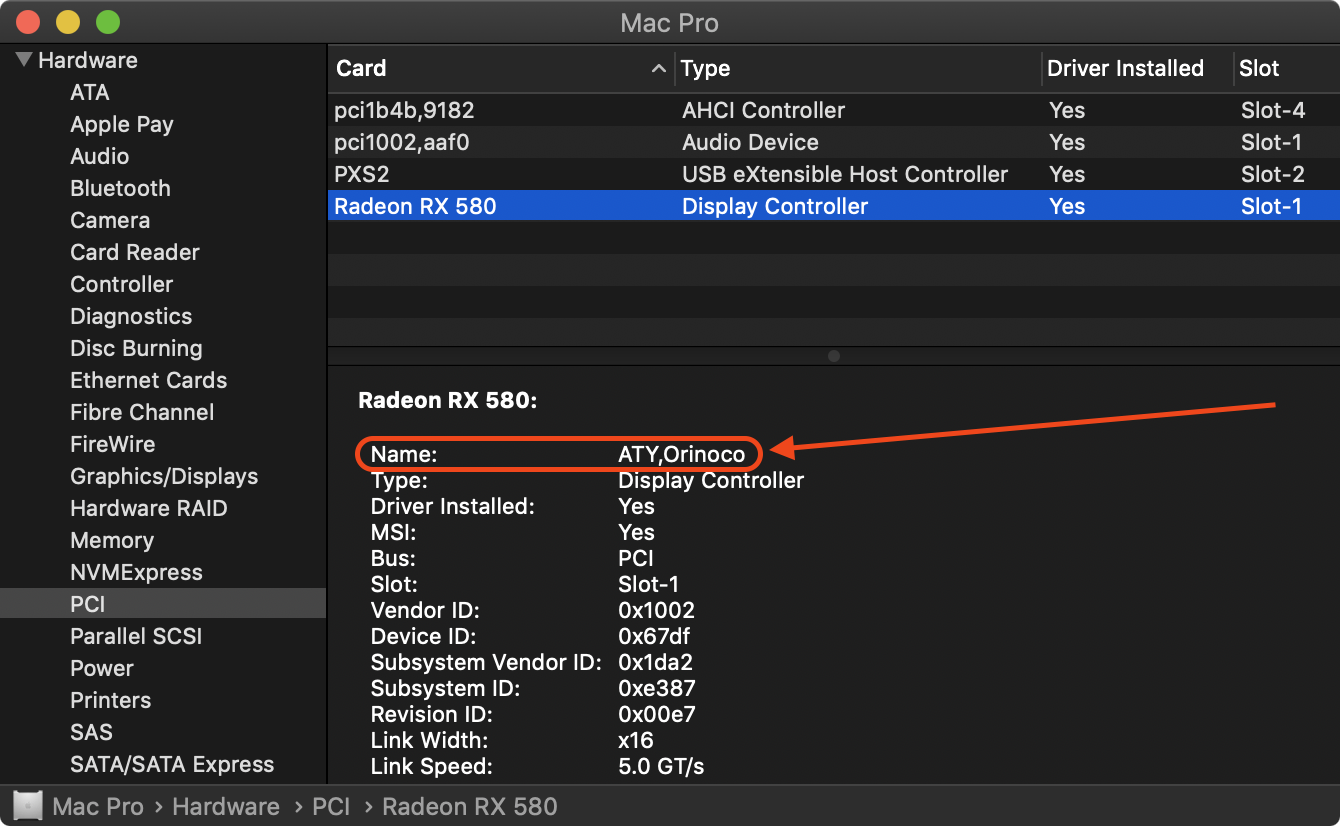The width and height of the screenshot is (1340, 826).
Task: Click Mac Pro in the path bar
Action: coord(98,806)
